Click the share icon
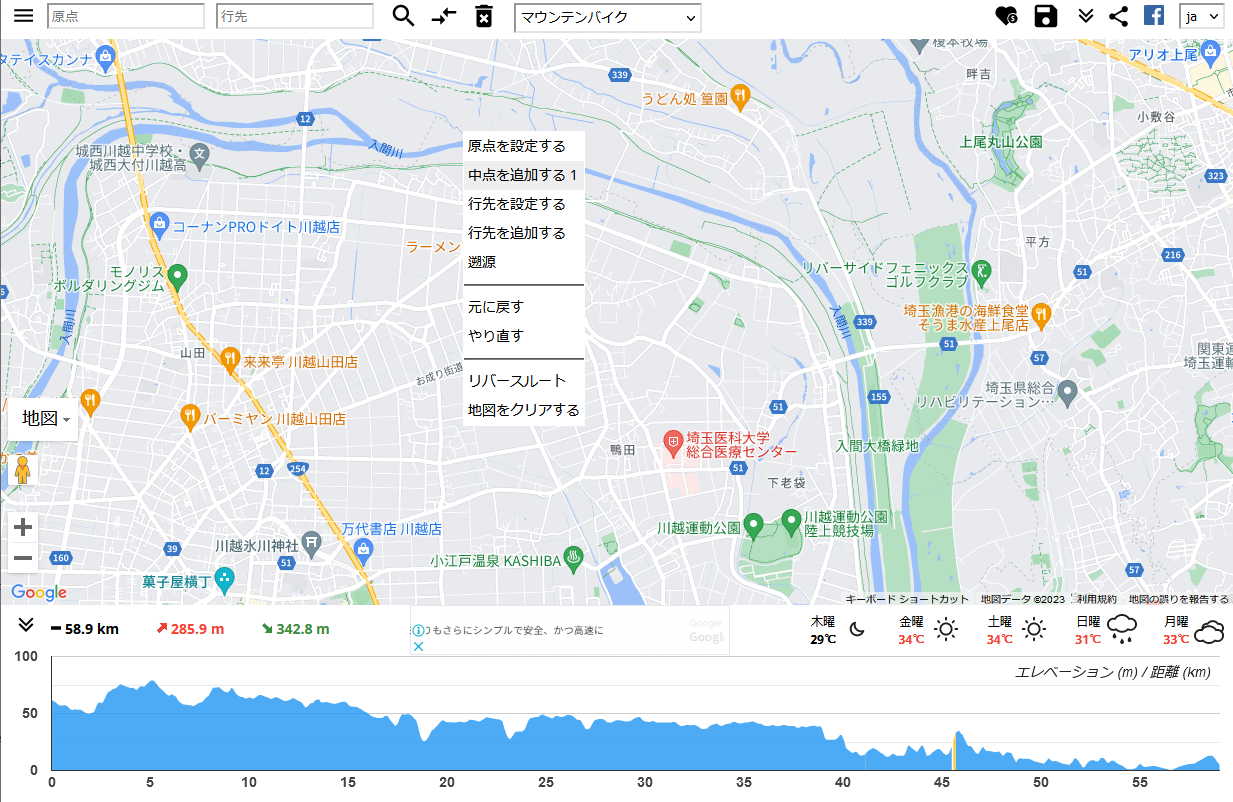Viewport: 1233px width, 802px height. 1119,16
